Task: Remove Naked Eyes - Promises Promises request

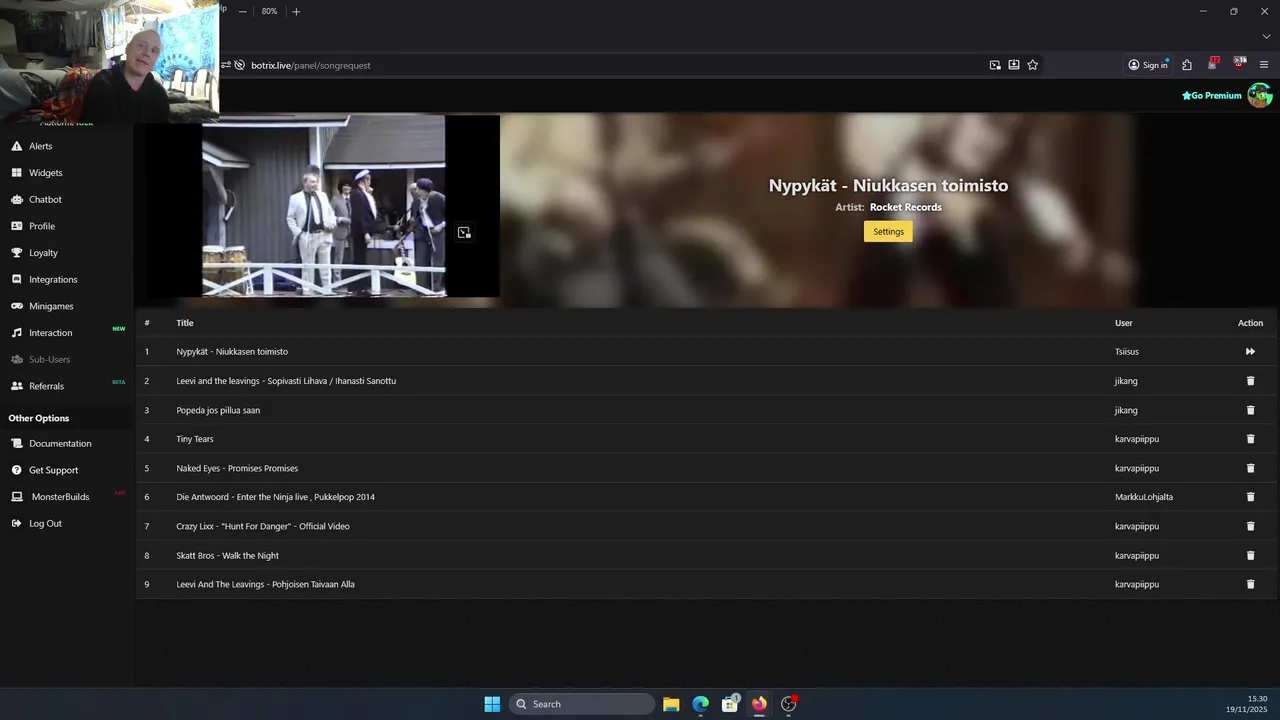Action: coord(1250,468)
